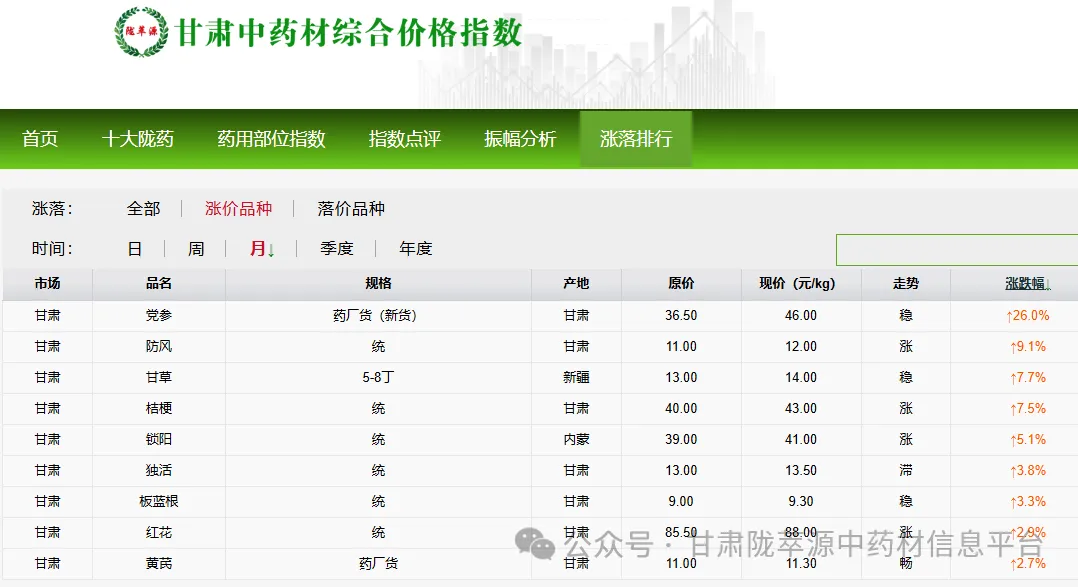Click the 品名 column header

pyautogui.click(x=159, y=283)
